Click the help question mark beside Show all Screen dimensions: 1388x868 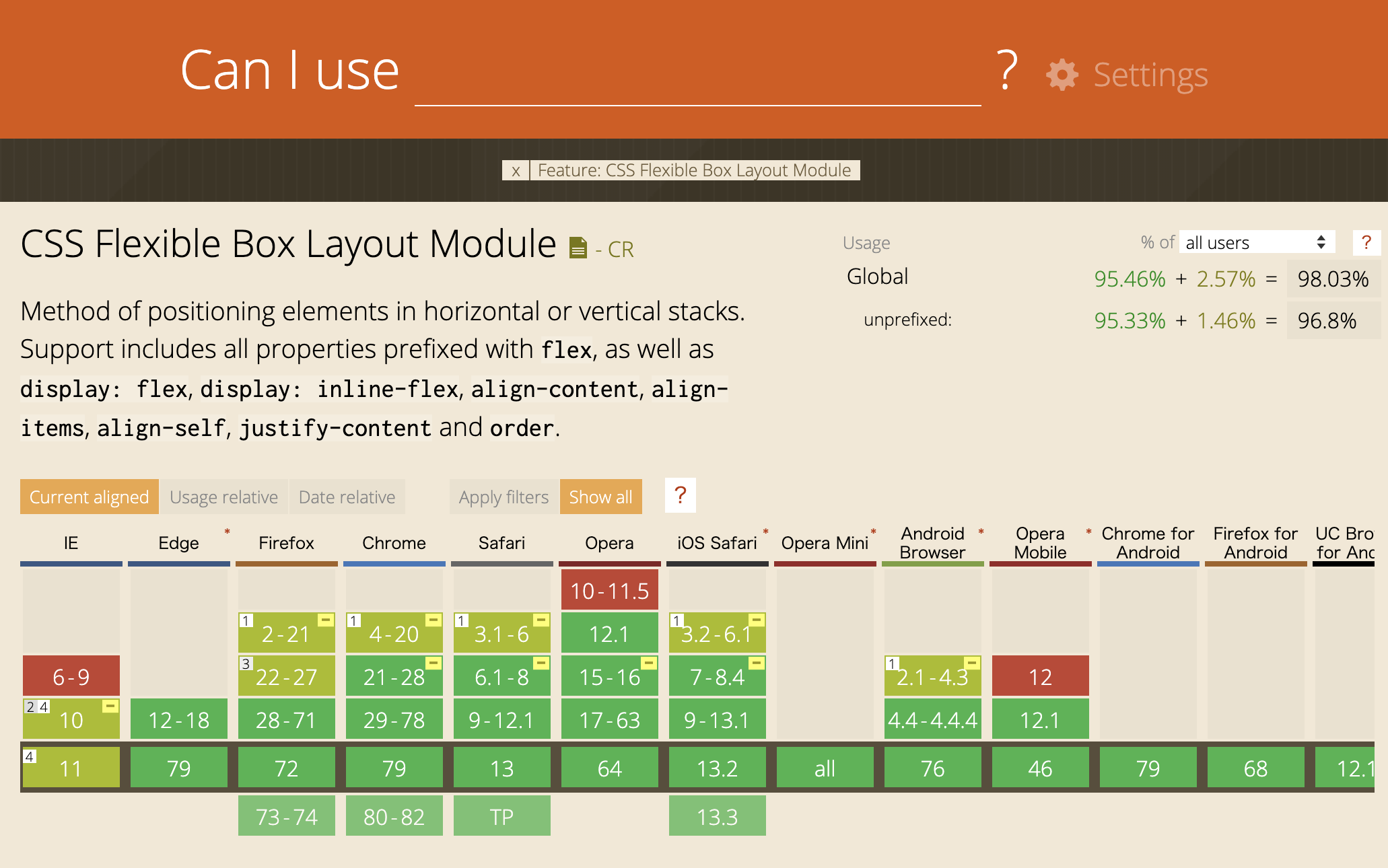681,496
